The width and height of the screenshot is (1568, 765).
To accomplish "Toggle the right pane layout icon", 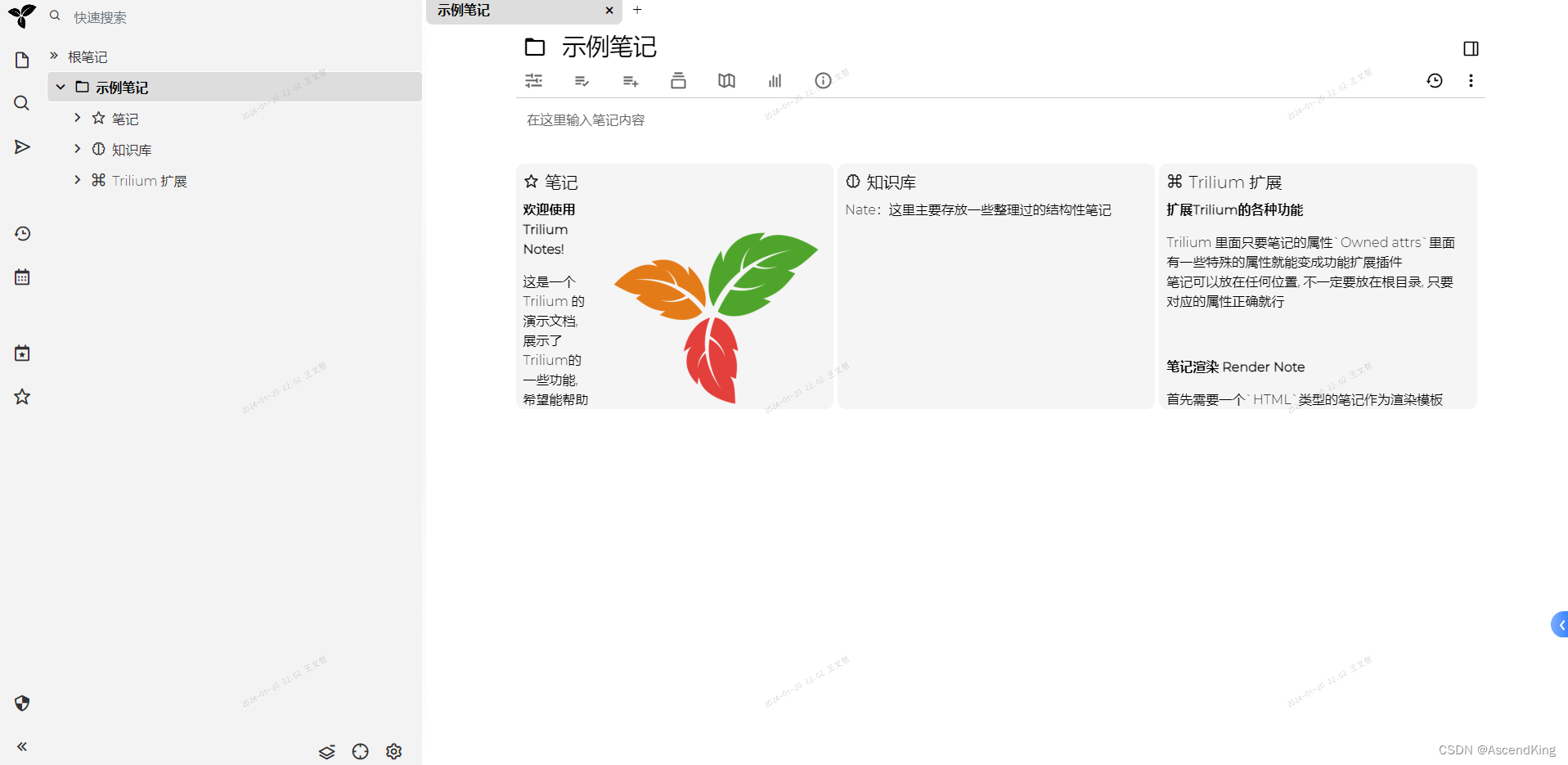I will (x=1471, y=48).
